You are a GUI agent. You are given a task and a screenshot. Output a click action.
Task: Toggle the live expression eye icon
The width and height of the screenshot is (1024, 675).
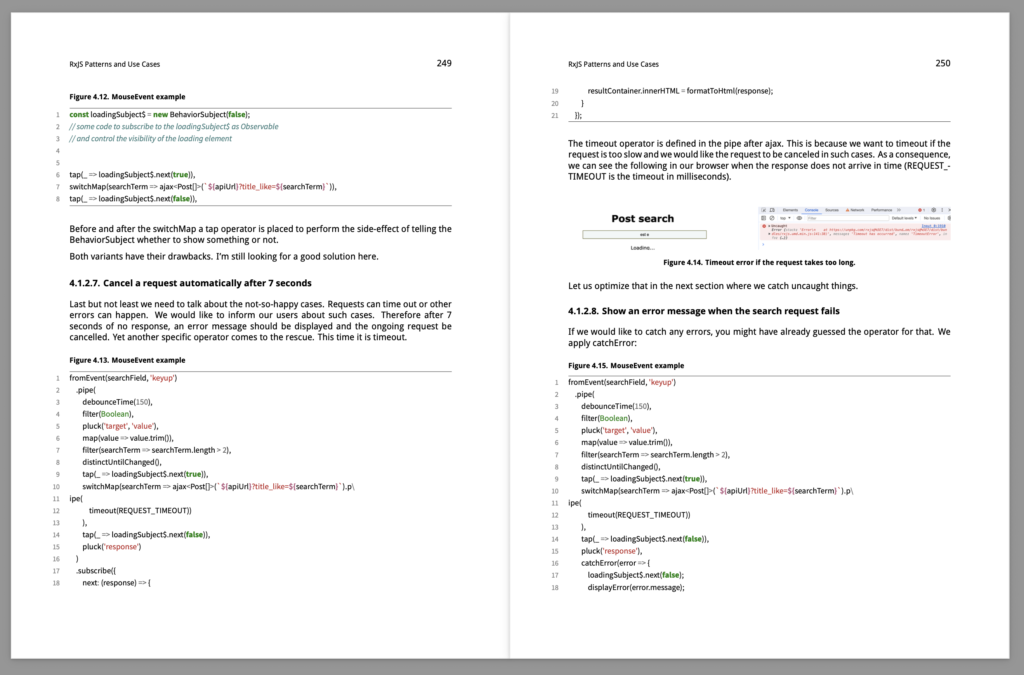point(799,218)
